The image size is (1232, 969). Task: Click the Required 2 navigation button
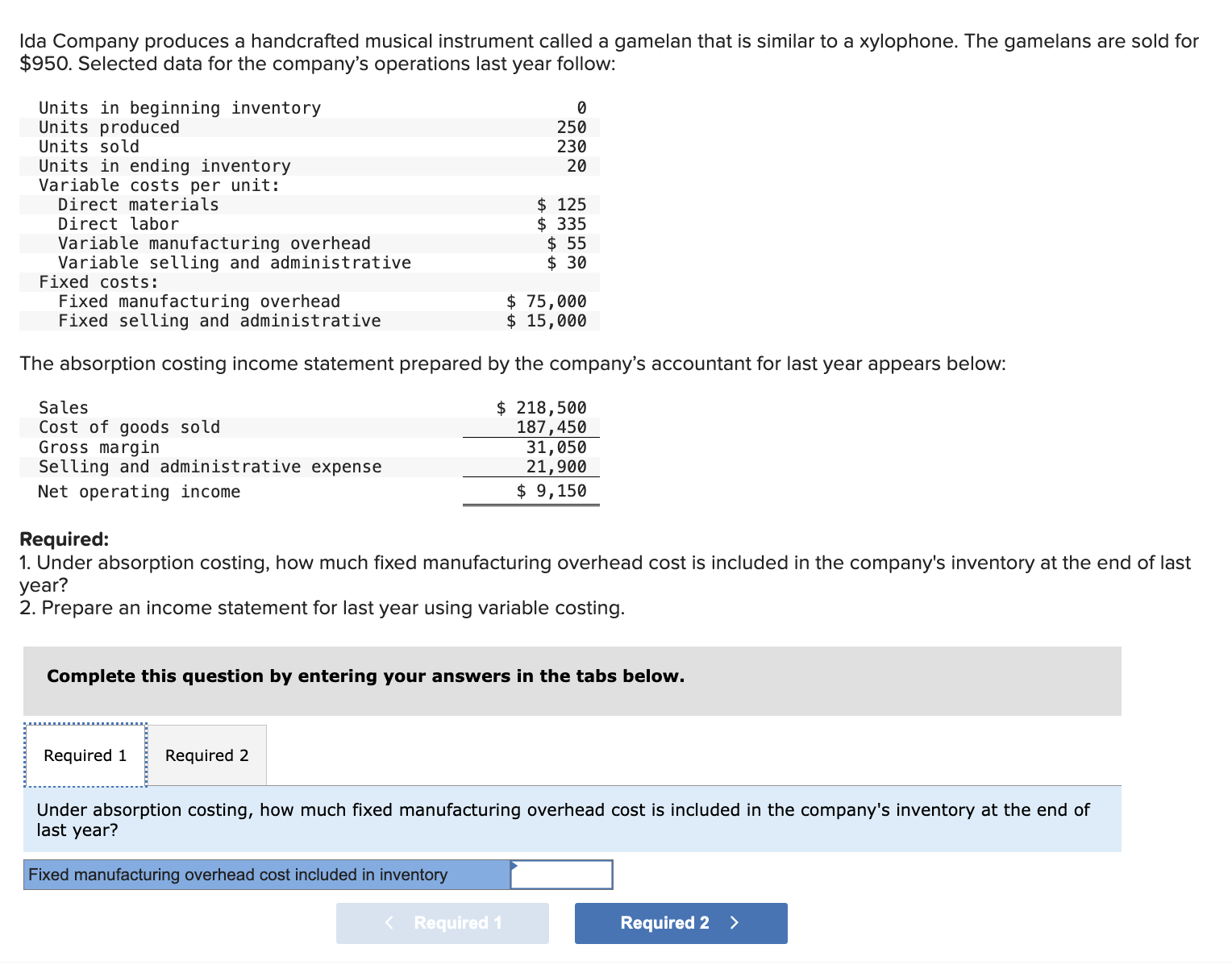coord(680,922)
